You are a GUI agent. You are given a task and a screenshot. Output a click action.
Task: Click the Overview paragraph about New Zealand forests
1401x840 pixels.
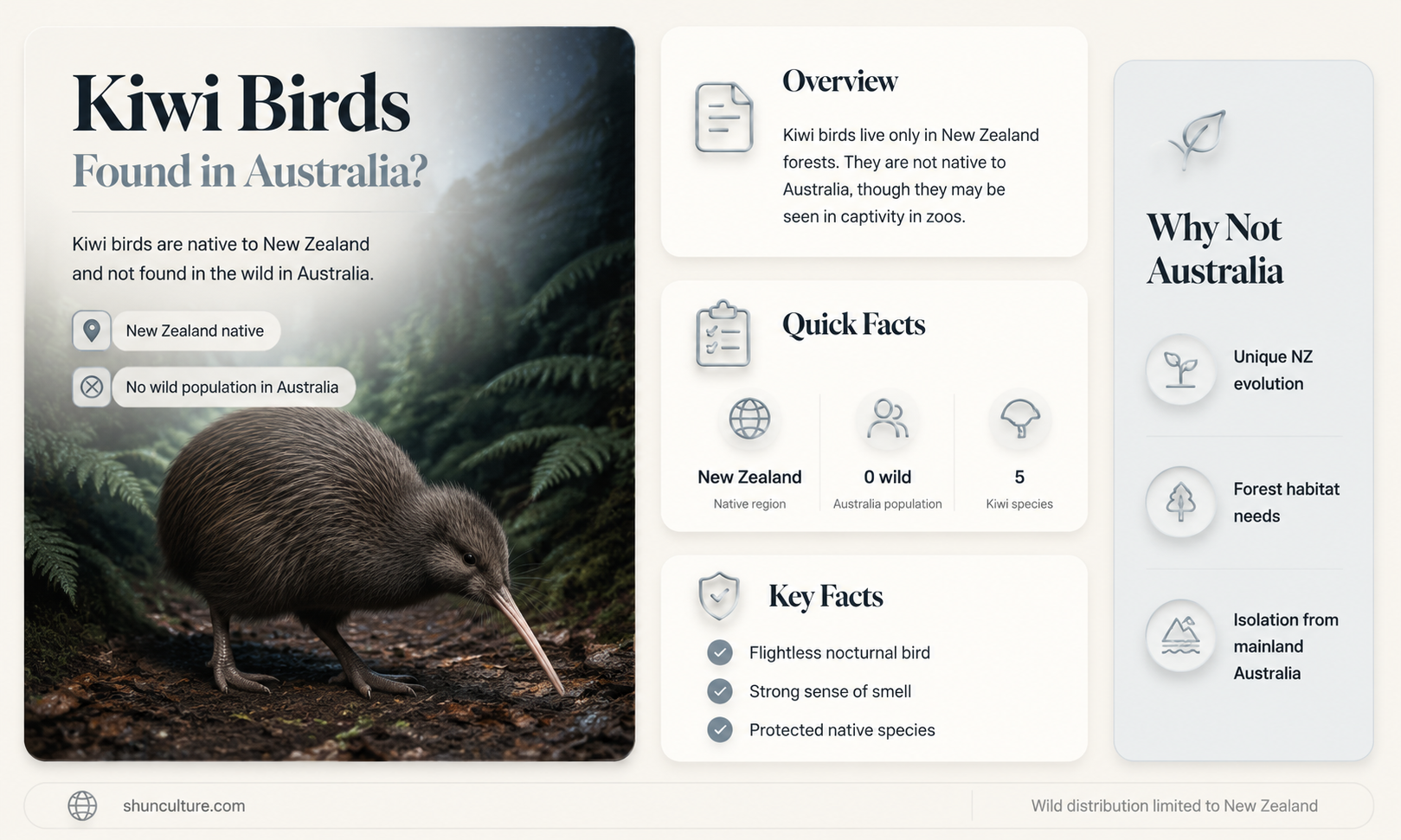coord(911,176)
